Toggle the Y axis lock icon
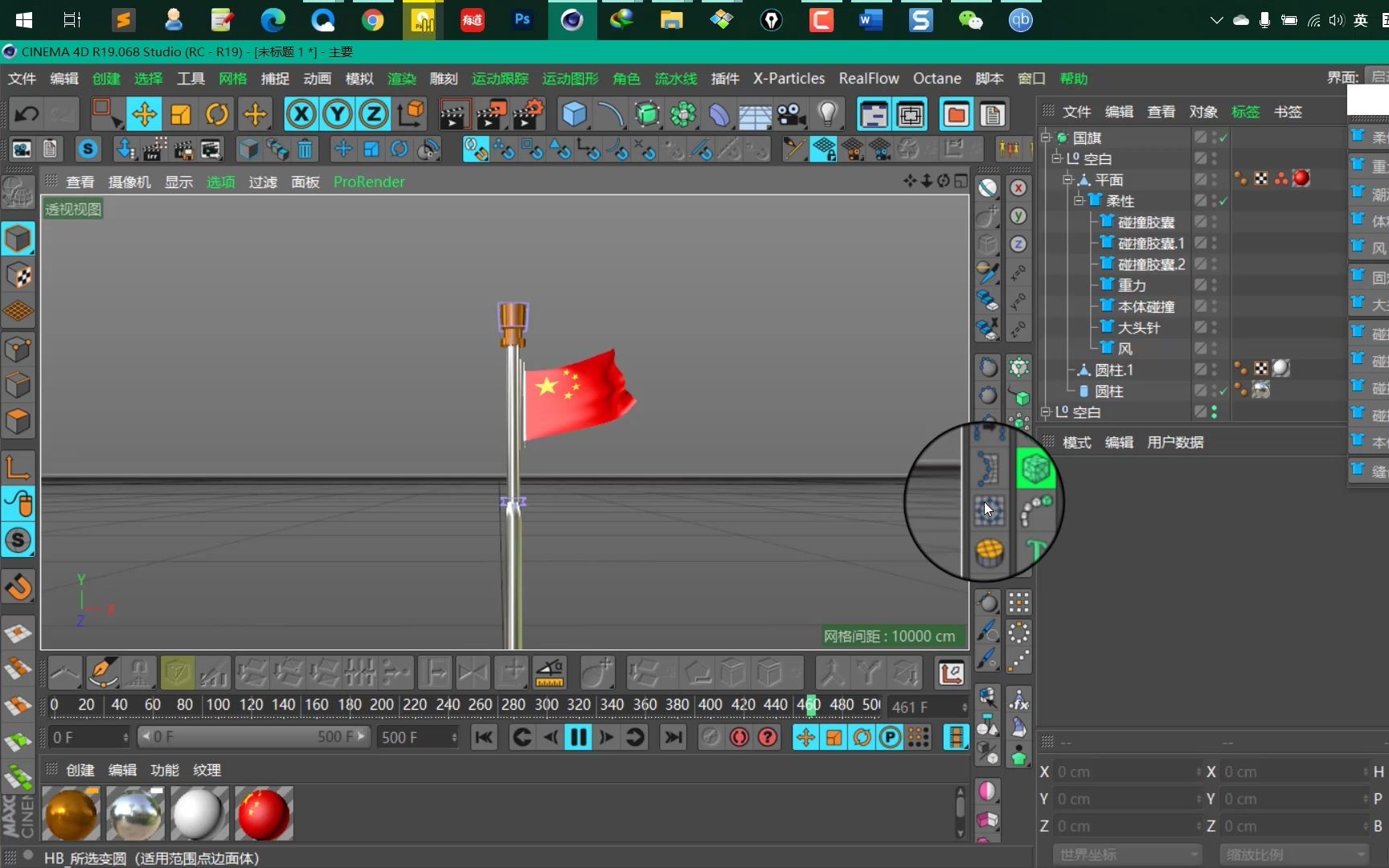1389x868 pixels. click(337, 114)
